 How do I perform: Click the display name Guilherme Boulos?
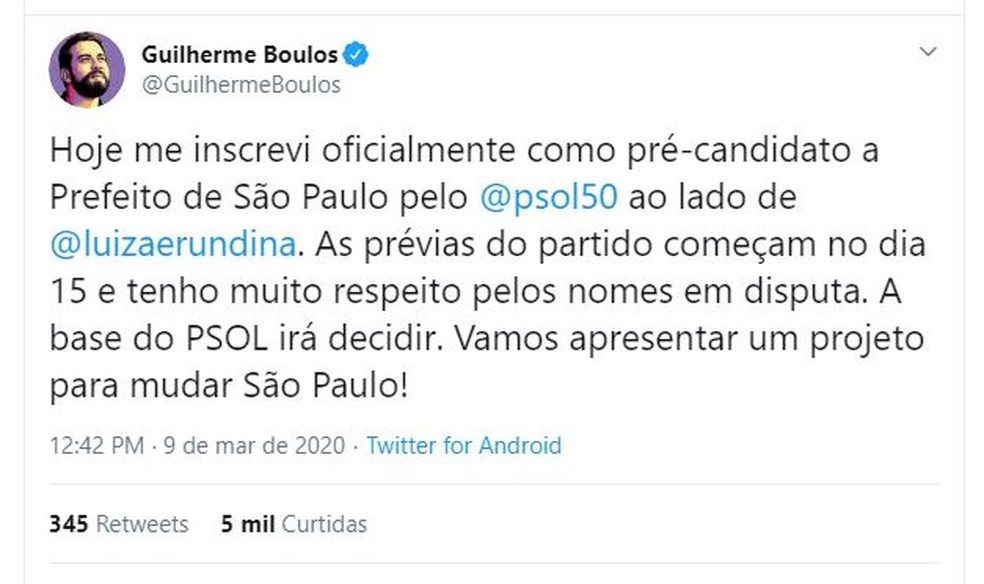[x=240, y=55]
